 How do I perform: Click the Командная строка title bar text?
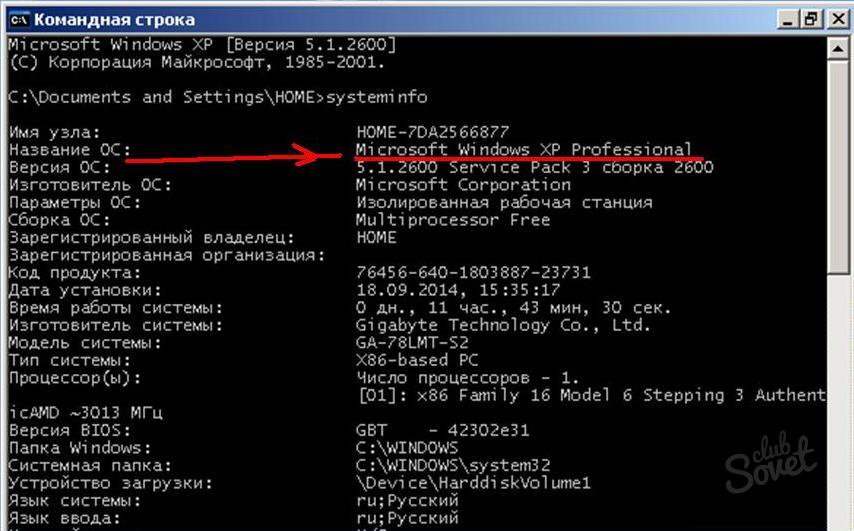pos(114,19)
